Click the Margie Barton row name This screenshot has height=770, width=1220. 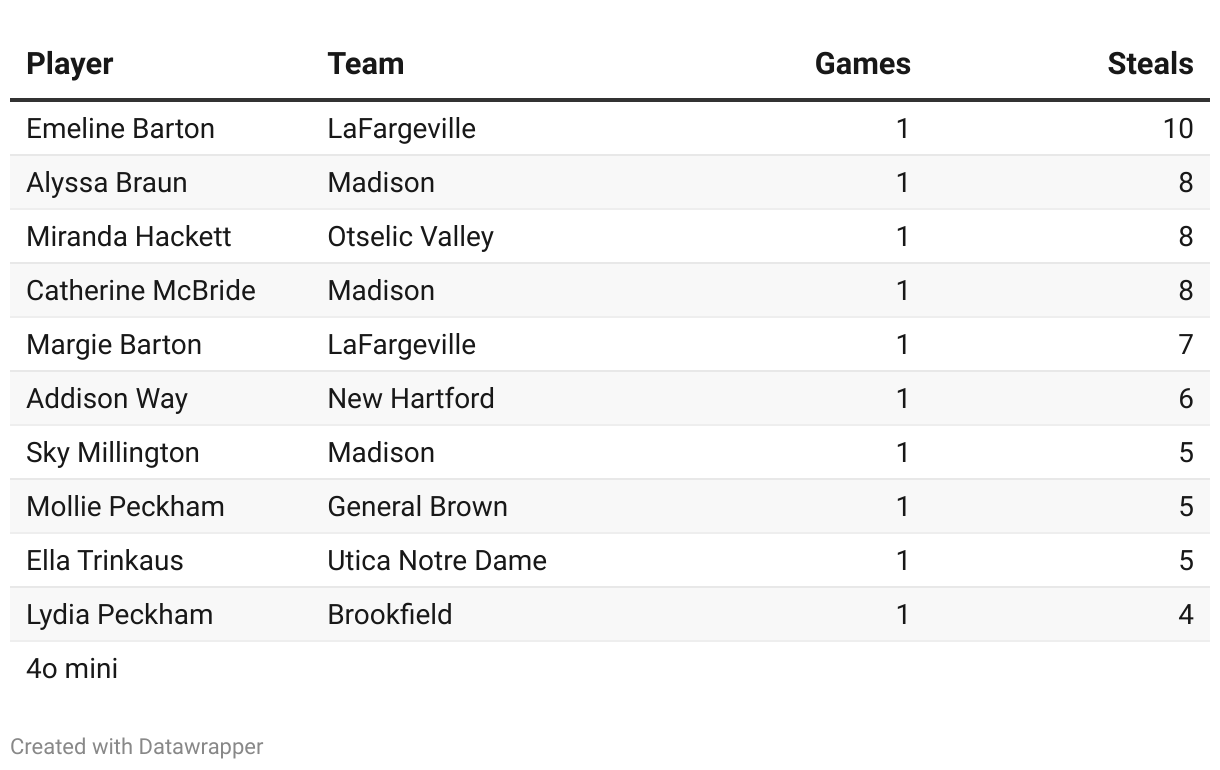[x=114, y=345]
